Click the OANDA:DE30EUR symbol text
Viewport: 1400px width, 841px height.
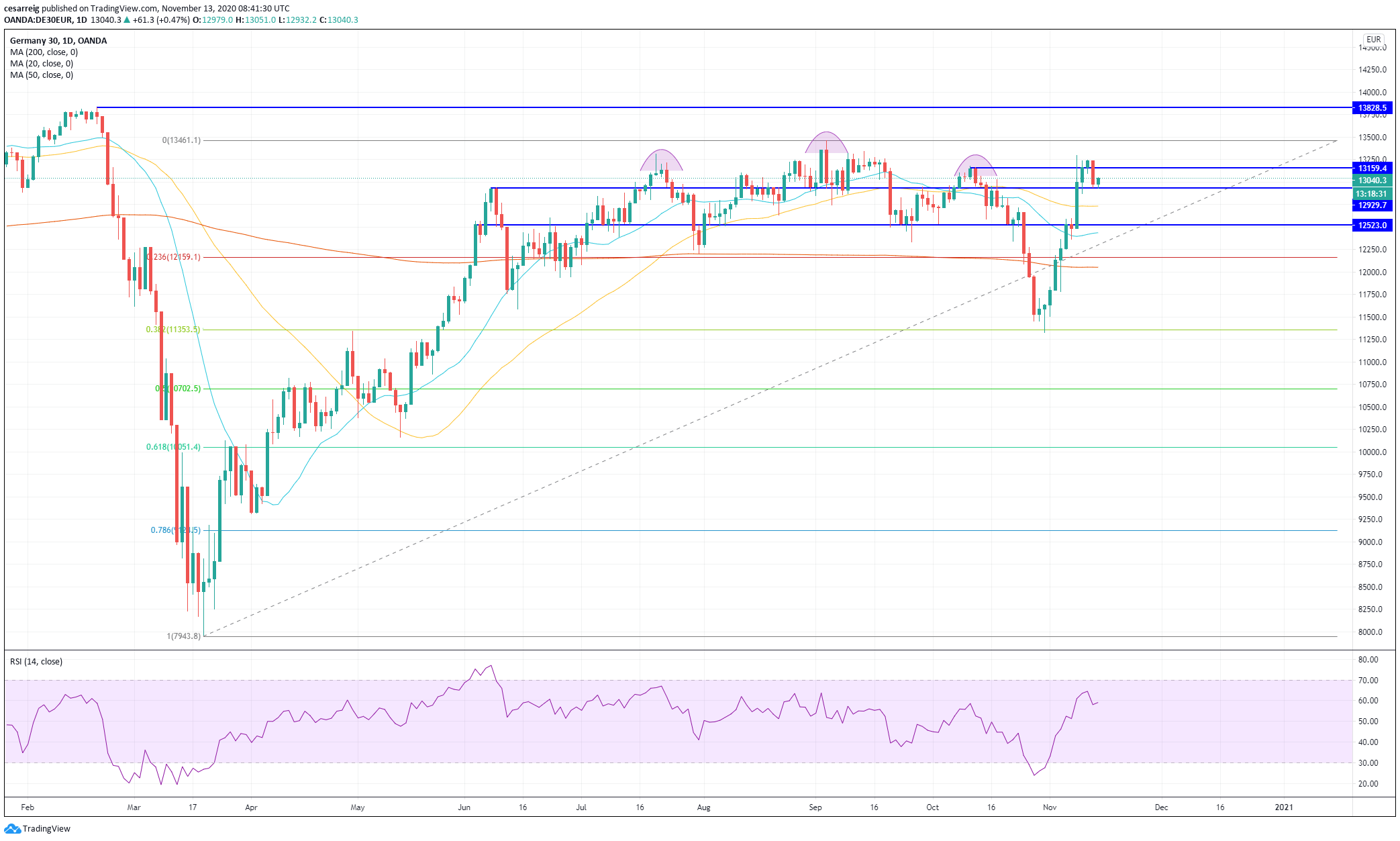click(x=38, y=20)
